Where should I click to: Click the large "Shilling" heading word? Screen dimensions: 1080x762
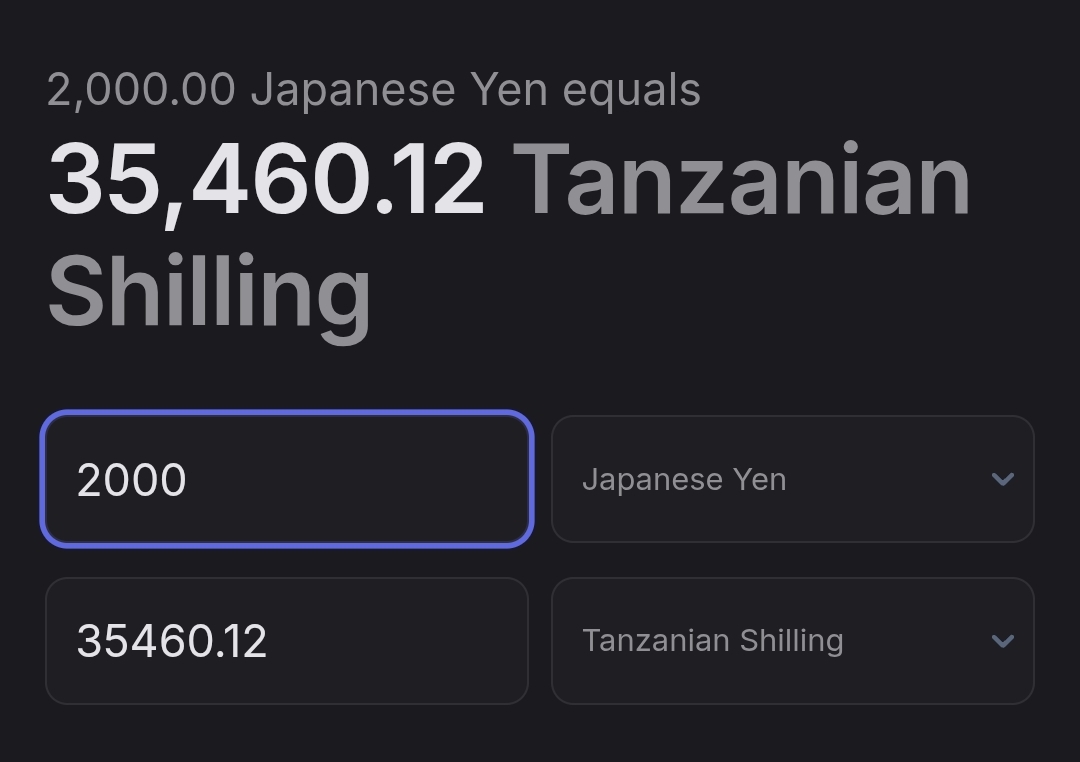(x=209, y=292)
